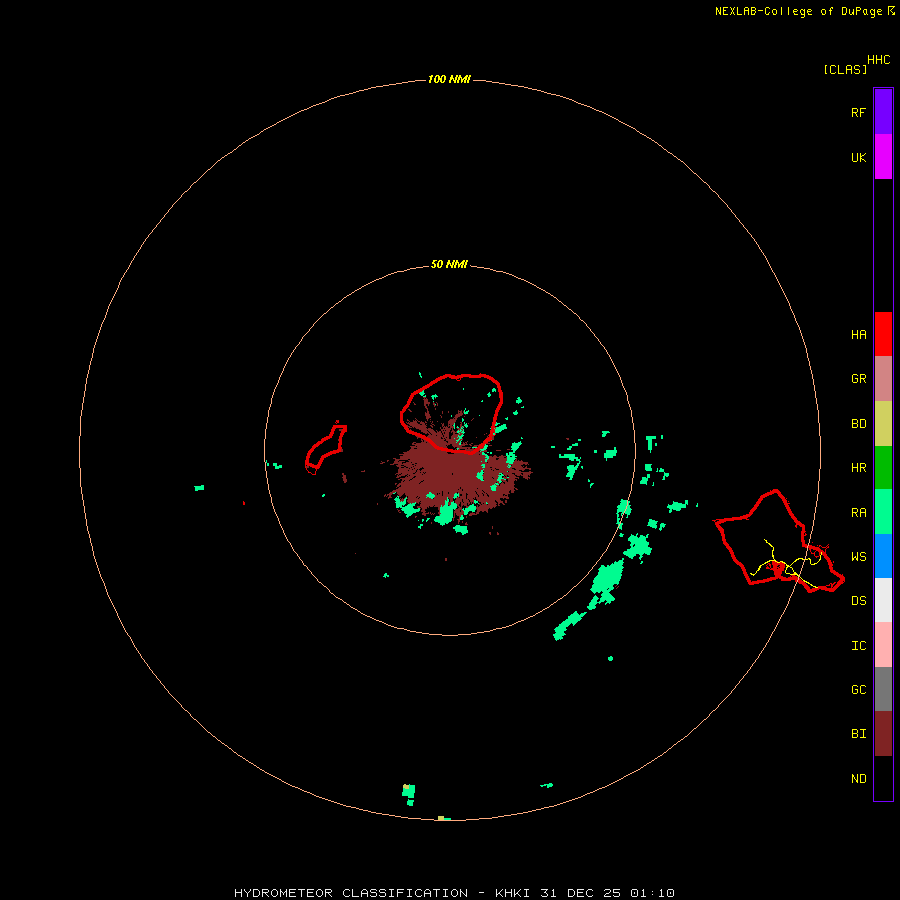Click the RF purple legend swatch
Screen dimensions: 900x900
883,112
